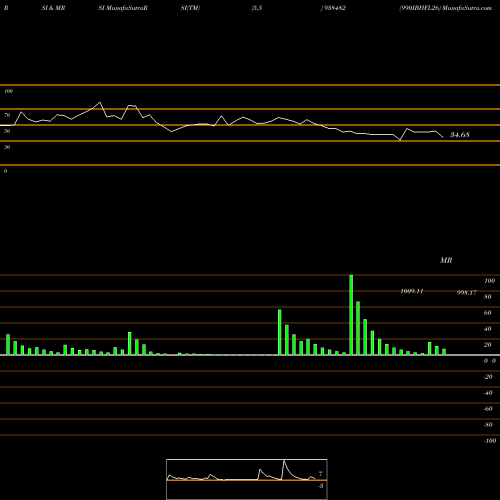Click the SI(TM) header text
500x500 pixels.
tap(190, 8)
